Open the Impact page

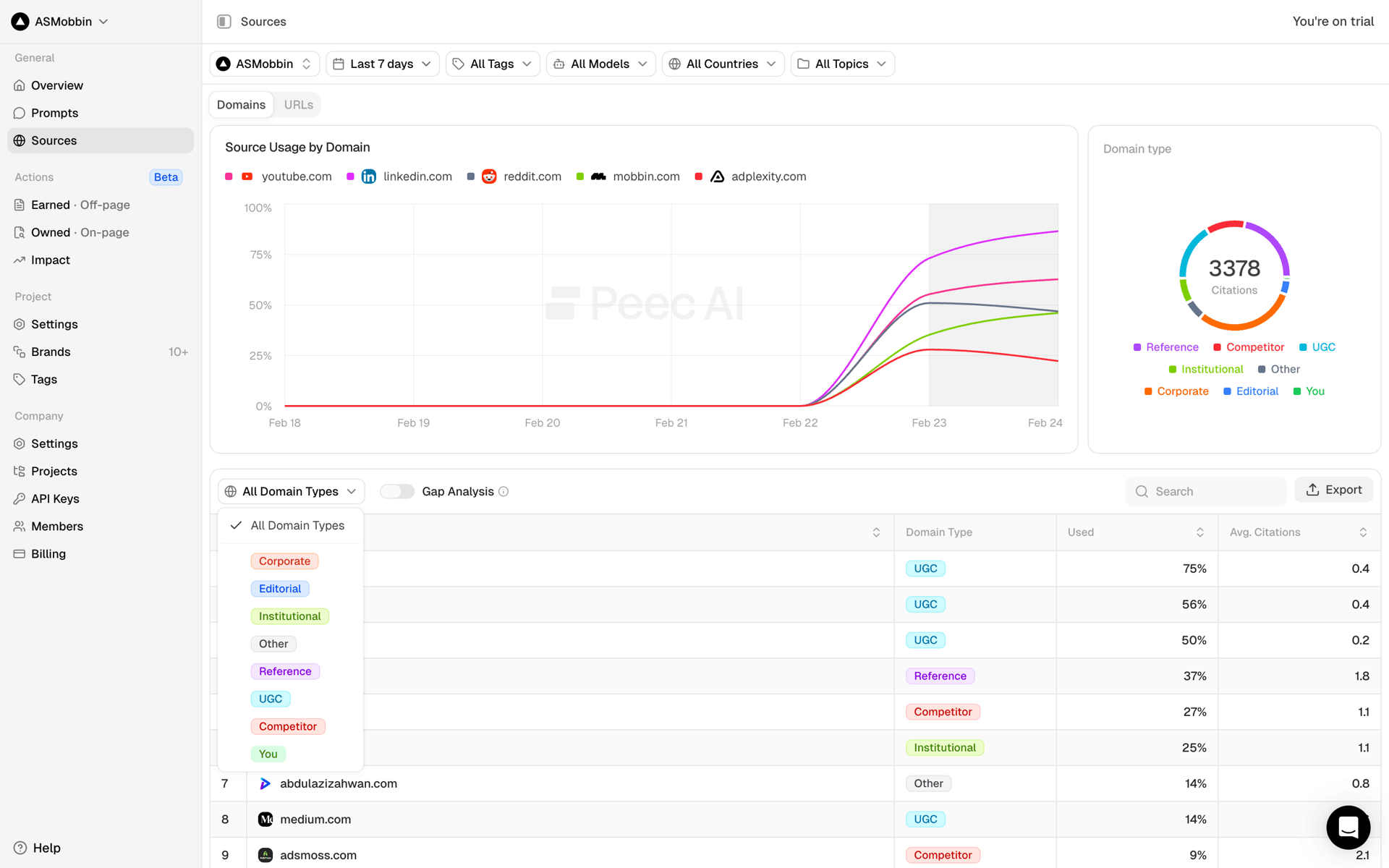coord(101,260)
